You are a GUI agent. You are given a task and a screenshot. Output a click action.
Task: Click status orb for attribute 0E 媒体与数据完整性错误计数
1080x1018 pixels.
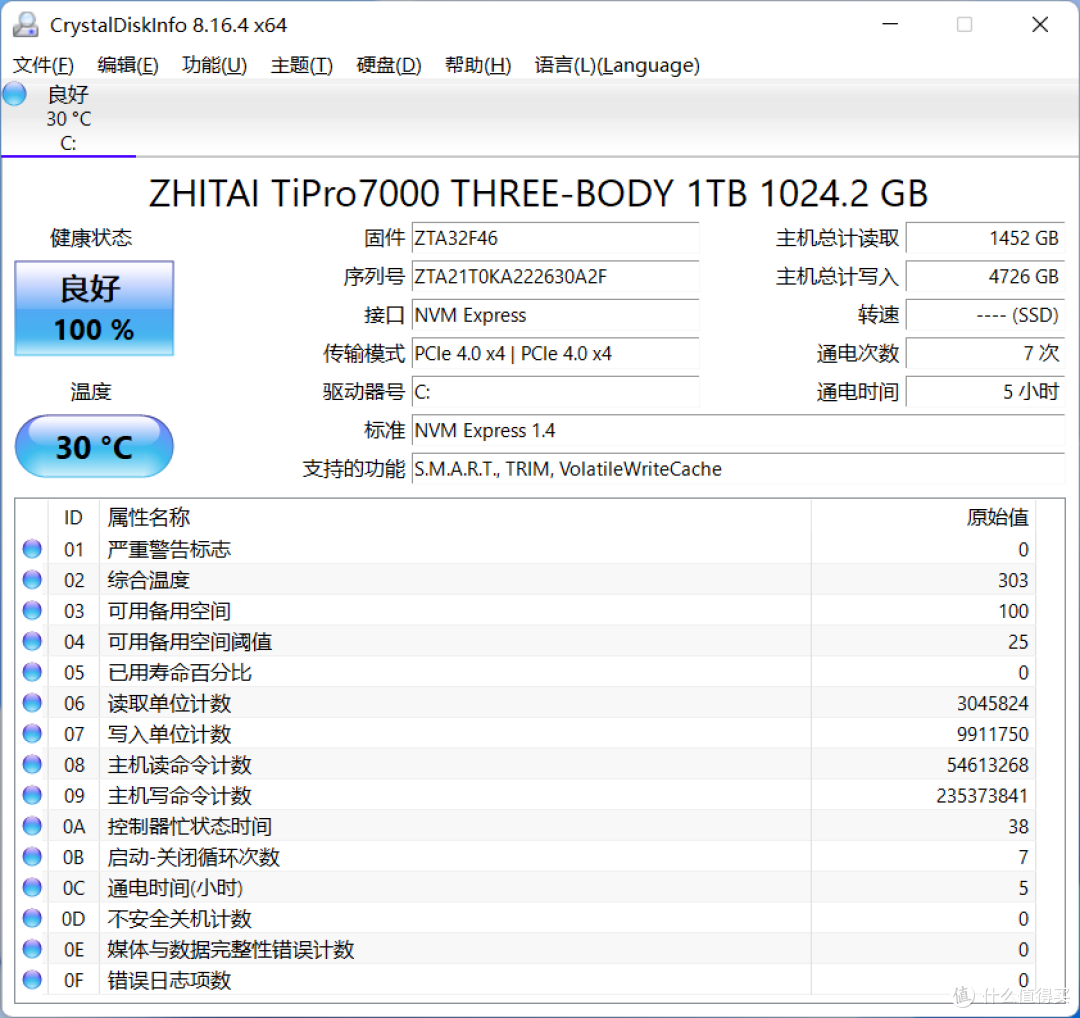point(32,949)
